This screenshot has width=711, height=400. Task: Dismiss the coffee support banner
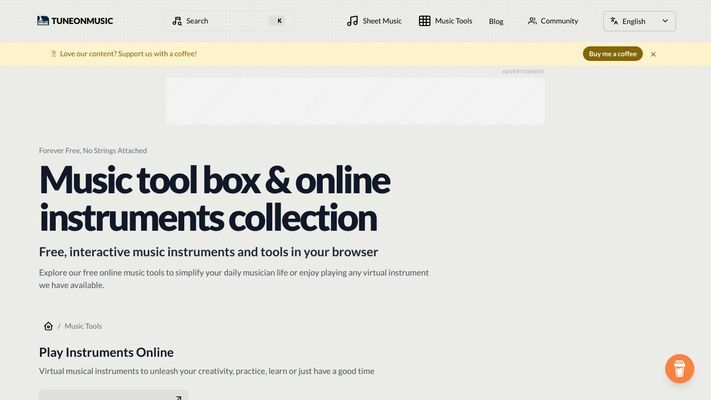[x=653, y=54]
